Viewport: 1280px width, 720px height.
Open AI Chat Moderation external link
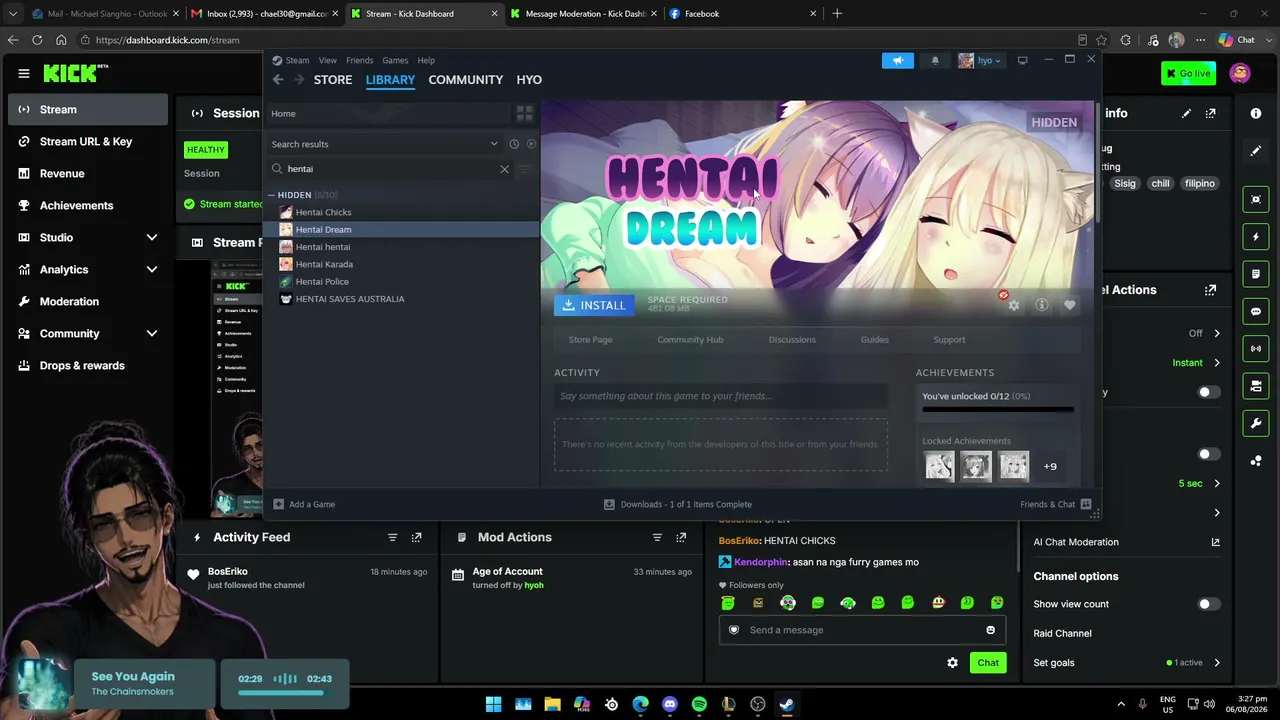1215,542
